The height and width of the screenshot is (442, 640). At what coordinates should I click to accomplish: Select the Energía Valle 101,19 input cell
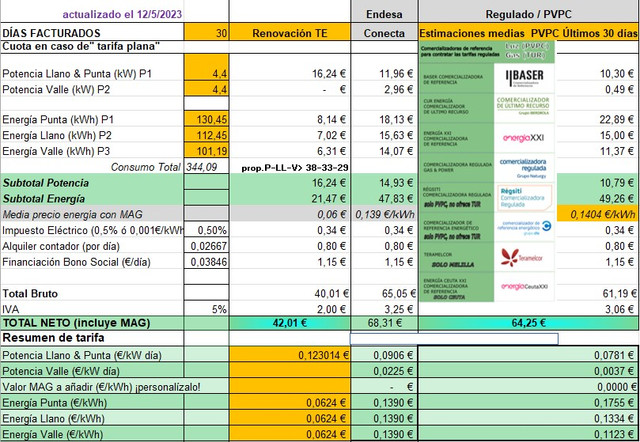point(207,151)
